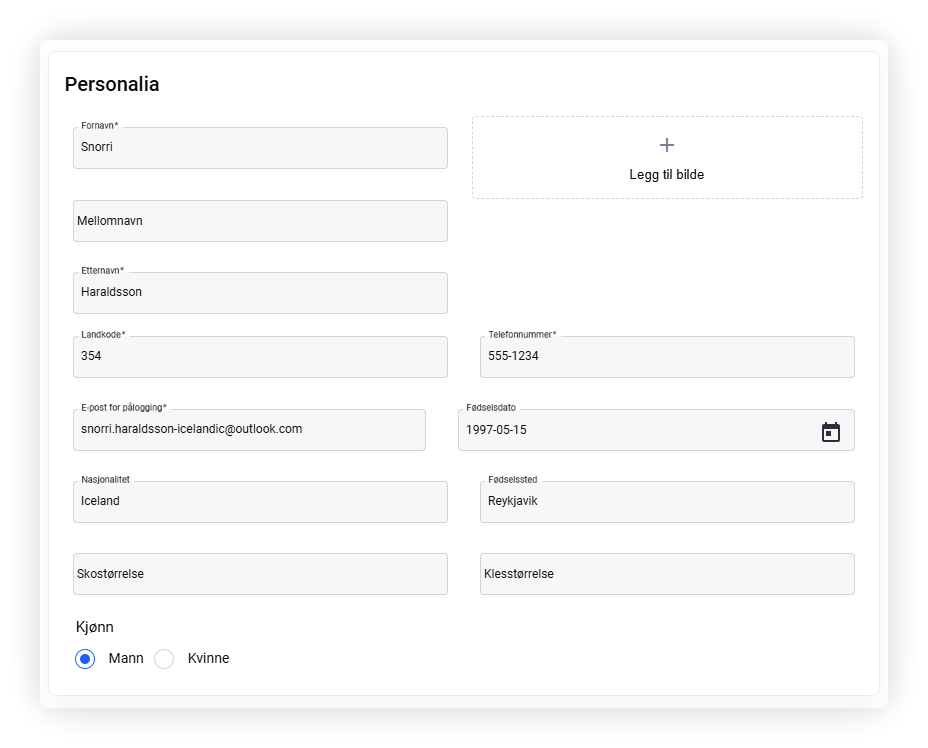This screenshot has width=928, height=748.
Task: Click the Mann label text
Action: [126, 658]
